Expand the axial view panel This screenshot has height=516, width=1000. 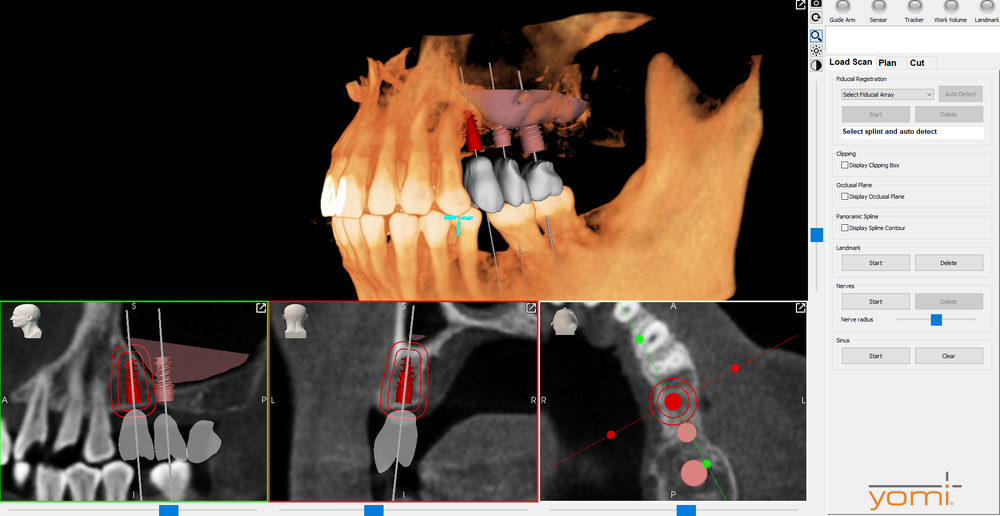pyautogui.click(x=800, y=308)
